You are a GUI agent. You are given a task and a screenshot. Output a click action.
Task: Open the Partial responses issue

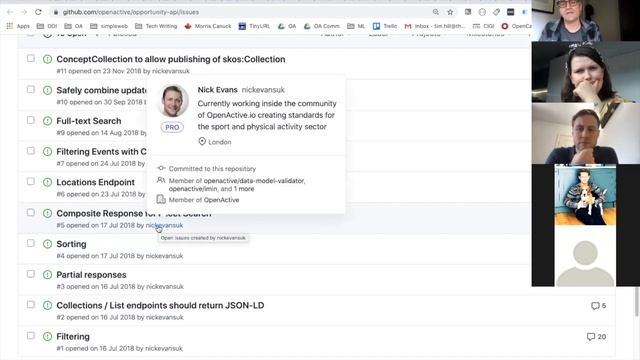click(x=91, y=275)
